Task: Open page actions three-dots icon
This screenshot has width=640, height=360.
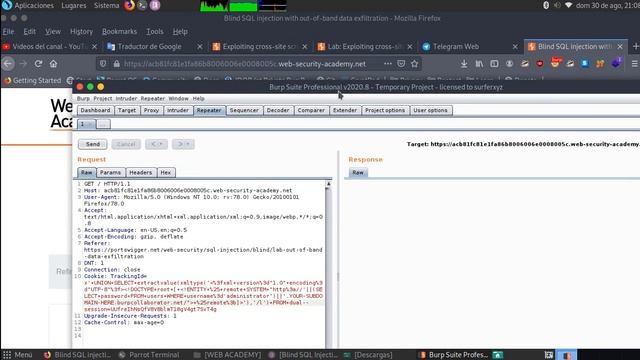Action: (x=388, y=64)
